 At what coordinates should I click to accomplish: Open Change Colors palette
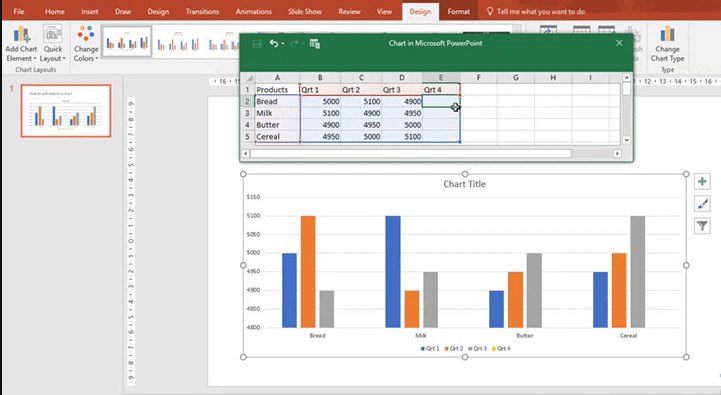coord(86,44)
